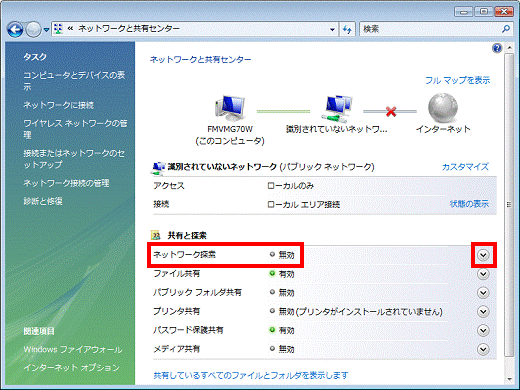Click the magnifier search icon

506,29
